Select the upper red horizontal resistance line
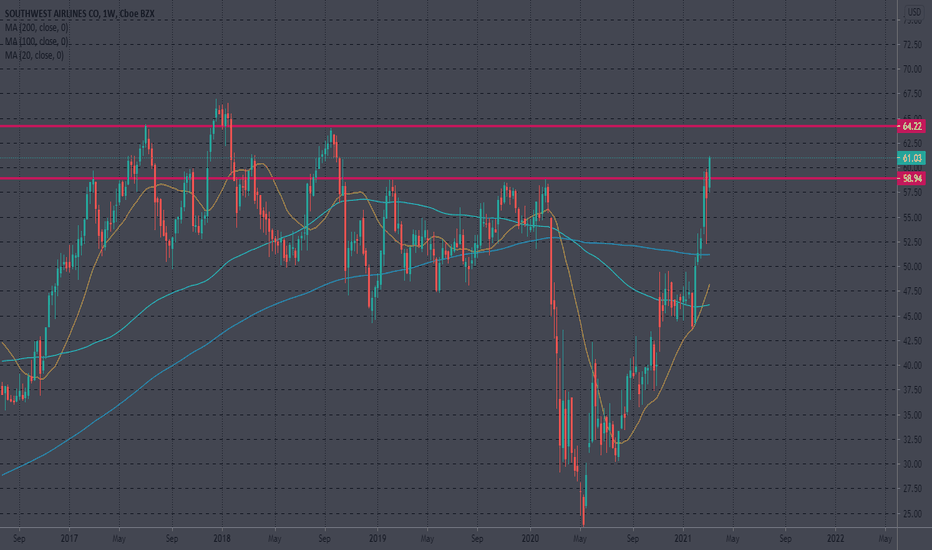 448,126
